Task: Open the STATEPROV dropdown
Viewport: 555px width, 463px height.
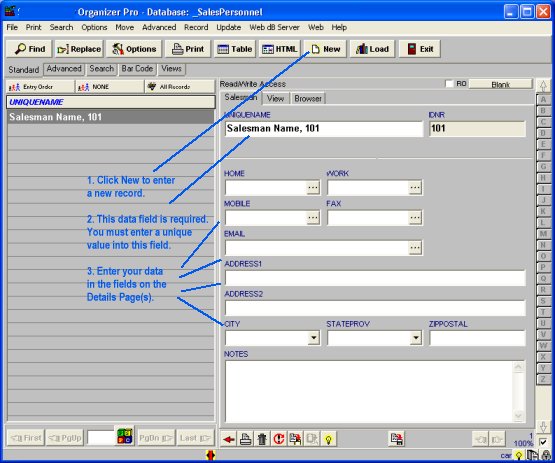Action: pyautogui.click(x=416, y=338)
